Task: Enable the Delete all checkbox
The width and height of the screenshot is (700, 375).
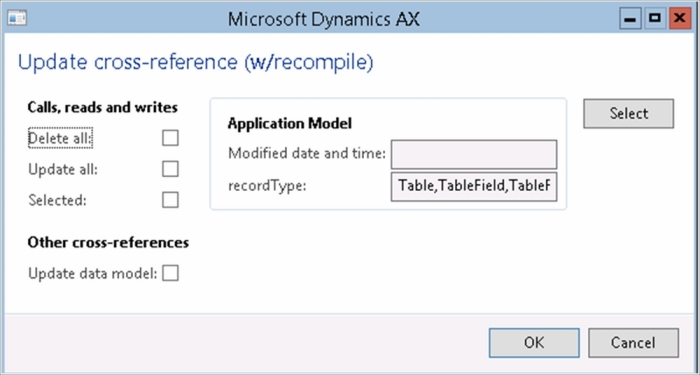Action: pyautogui.click(x=170, y=138)
